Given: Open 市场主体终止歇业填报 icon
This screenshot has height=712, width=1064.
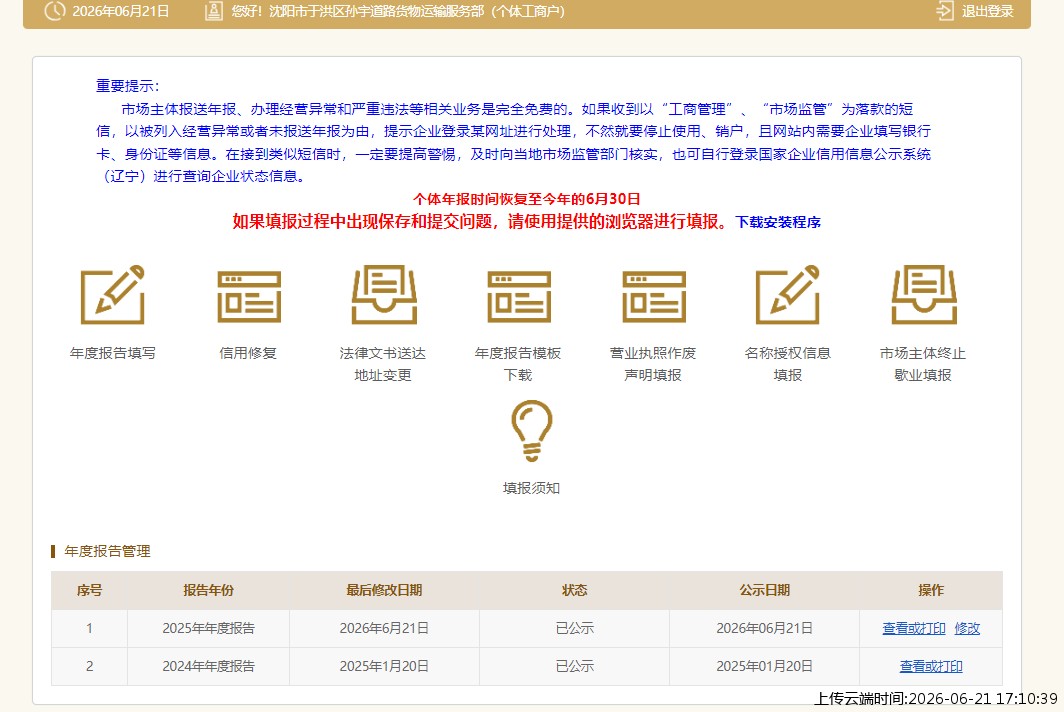Looking at the screenshot, I should click(924, 295).
